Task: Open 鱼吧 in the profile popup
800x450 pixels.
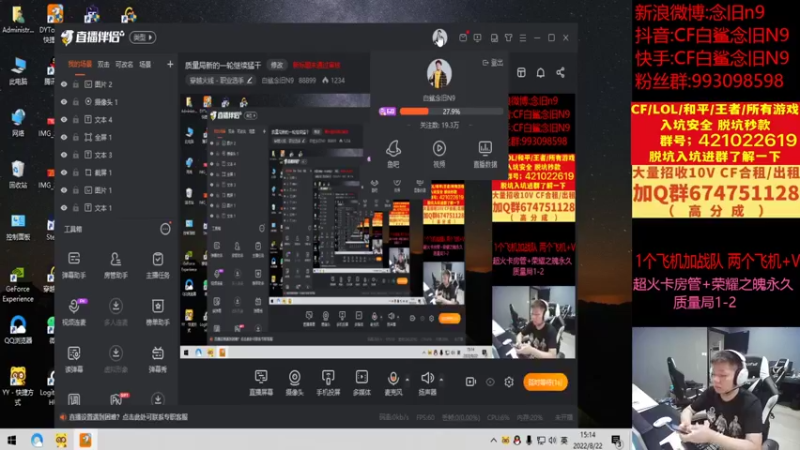Action: pyautogui.click(x=393, y=154)
